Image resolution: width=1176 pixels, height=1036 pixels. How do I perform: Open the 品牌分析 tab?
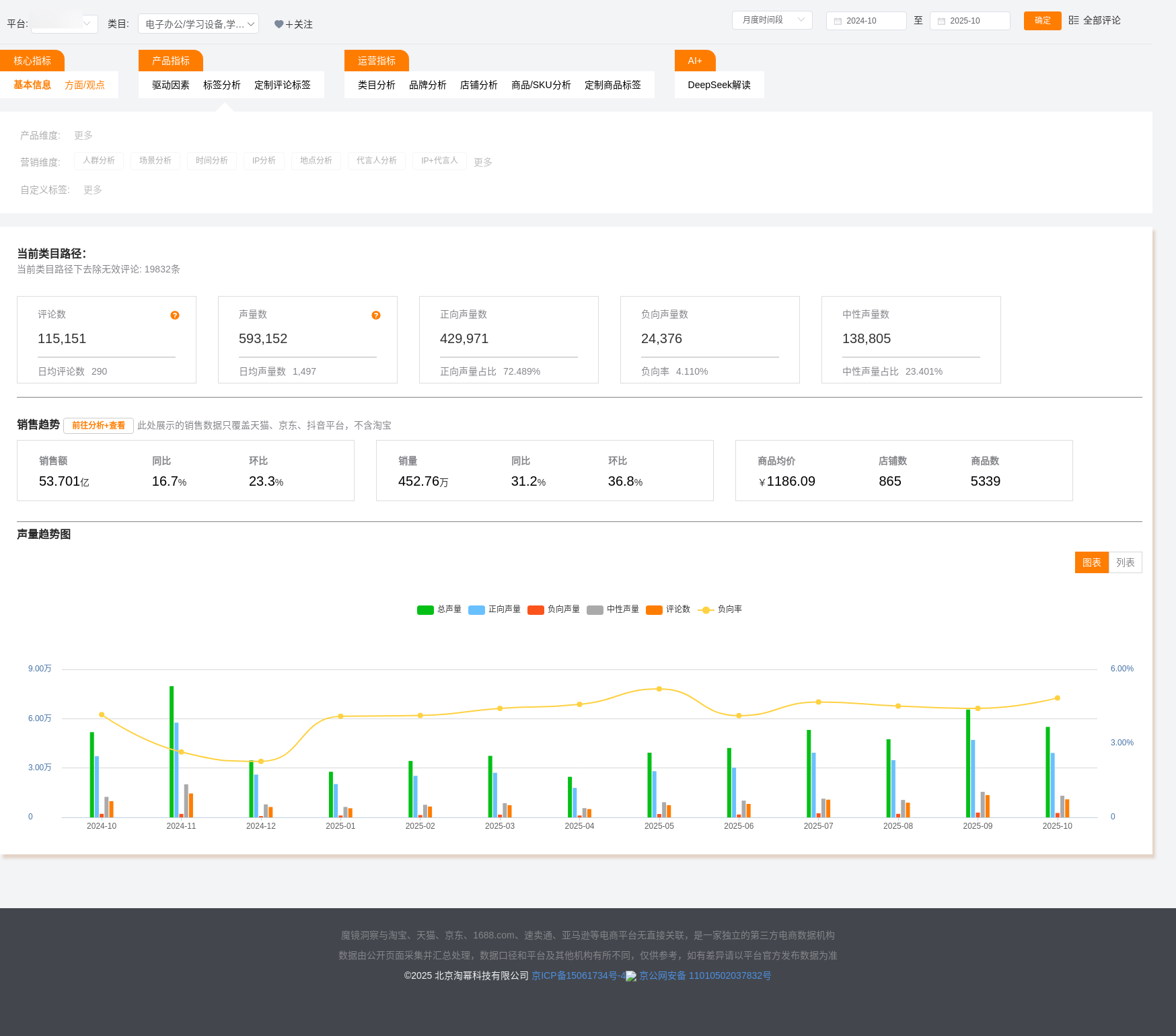click(428, 85)
